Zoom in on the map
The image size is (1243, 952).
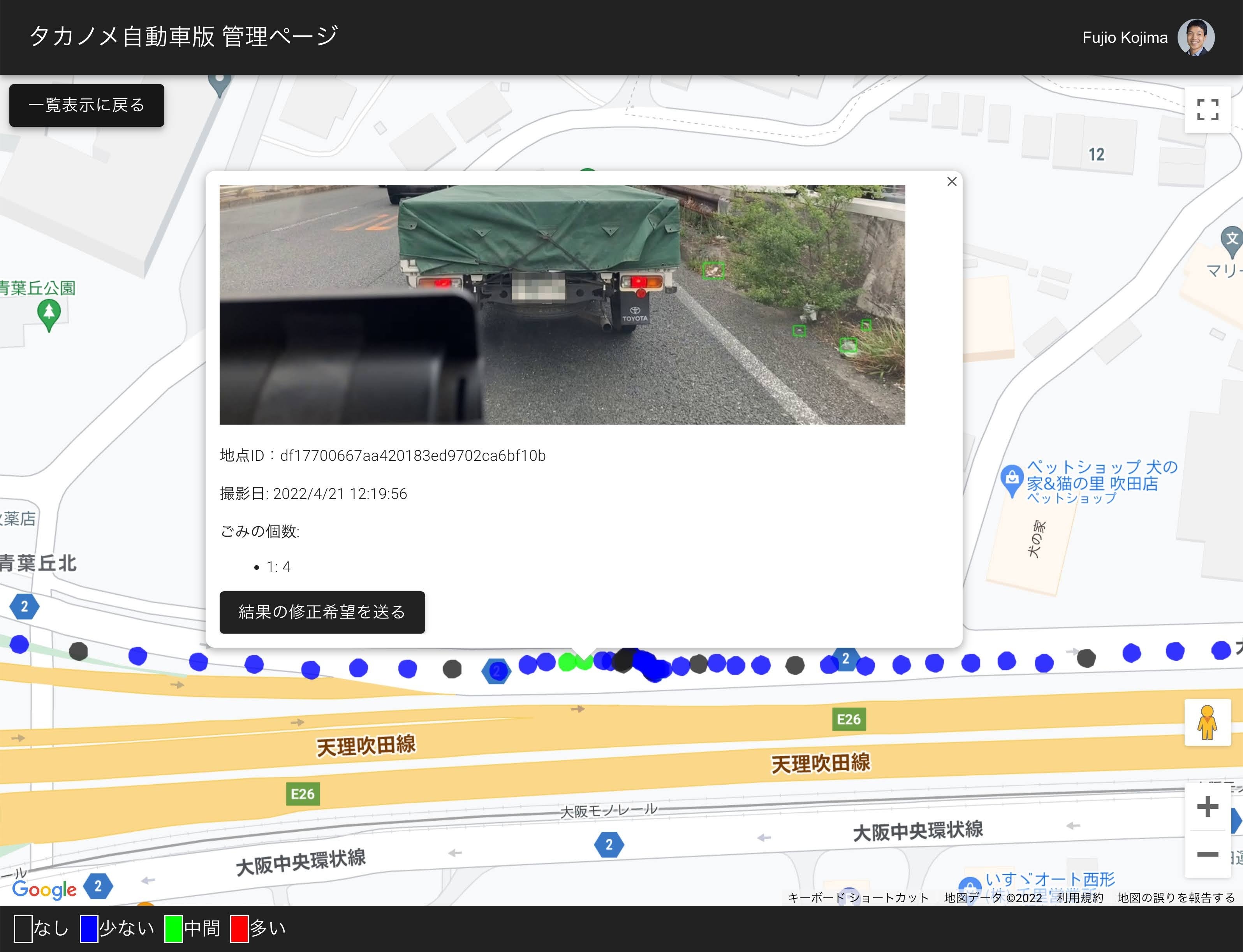[1207, 806]
